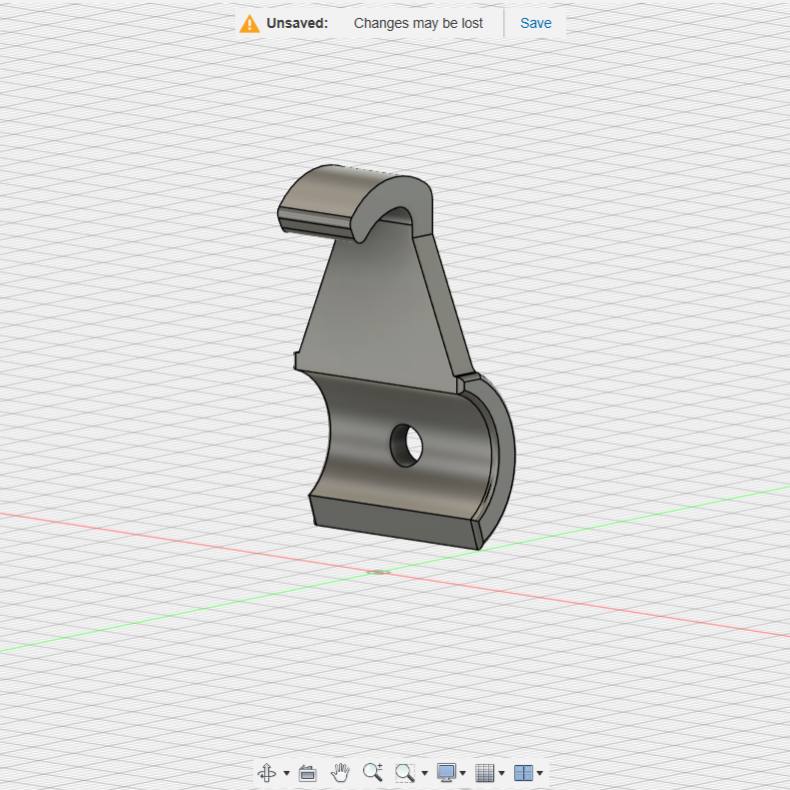Open the Grid and Snaps icon
Screen dimensions: 790x790
[x=485, y=773]
